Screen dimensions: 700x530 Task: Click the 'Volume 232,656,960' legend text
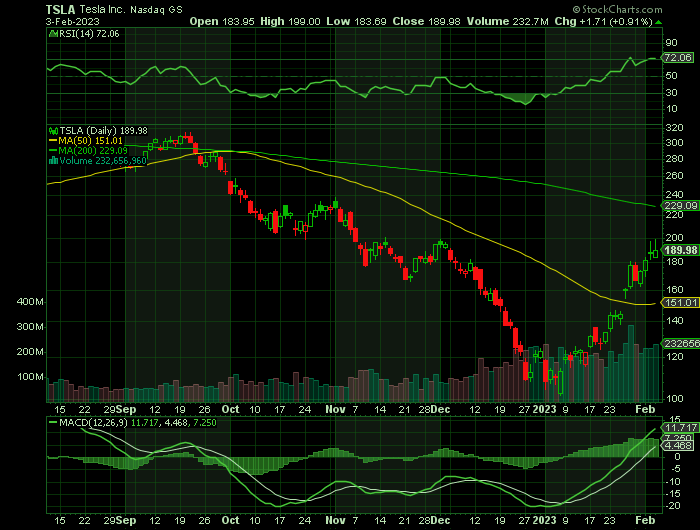(103, 161)
